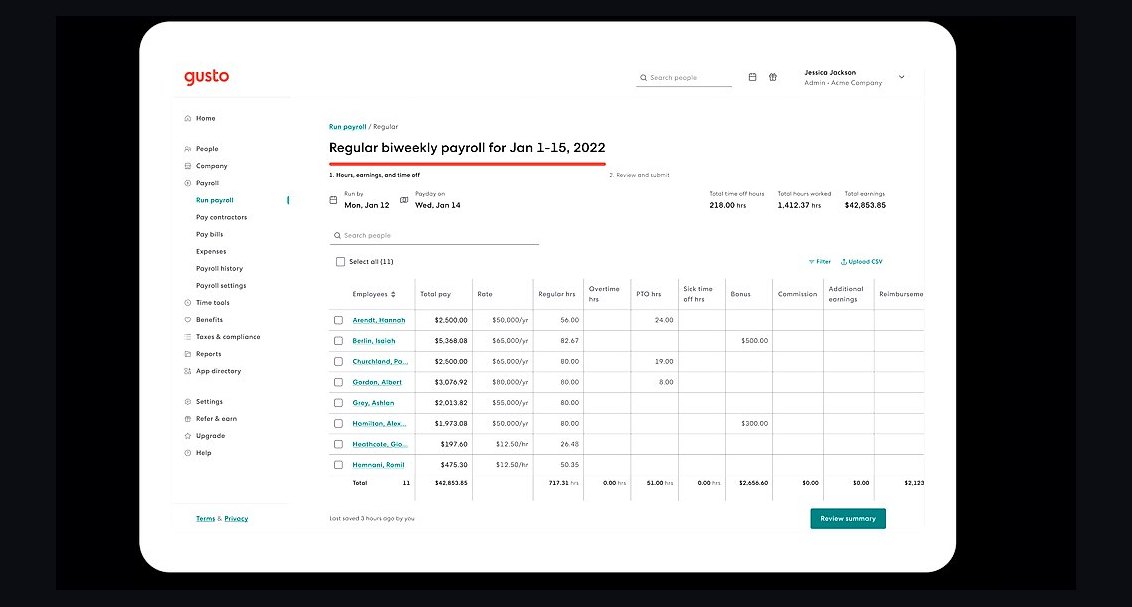Open Run payroll in the sidebar

pyautogui.click(x=214, y=200)
